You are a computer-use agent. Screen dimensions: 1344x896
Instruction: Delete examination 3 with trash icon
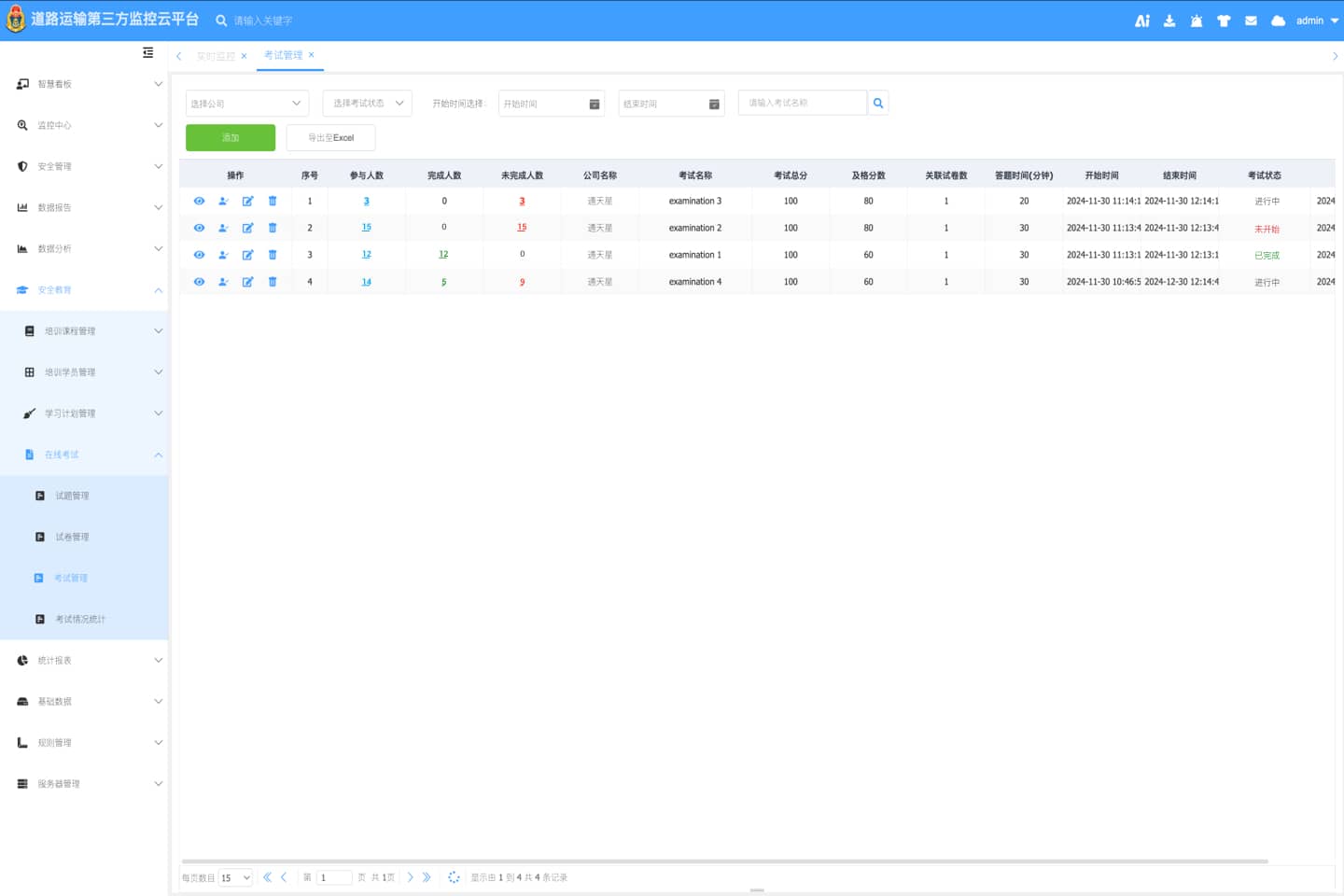pos(273,202)
